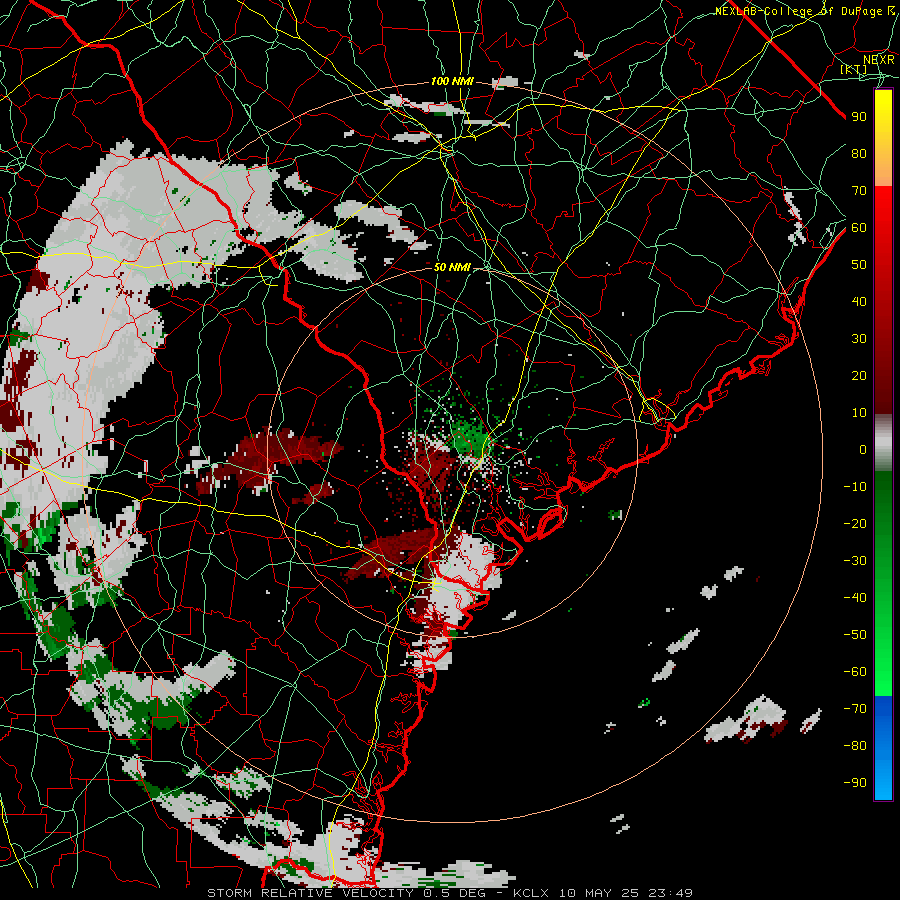Click the 30 knot label on color scale
Screen dimensions: 900x900
(x=859, y=339)
